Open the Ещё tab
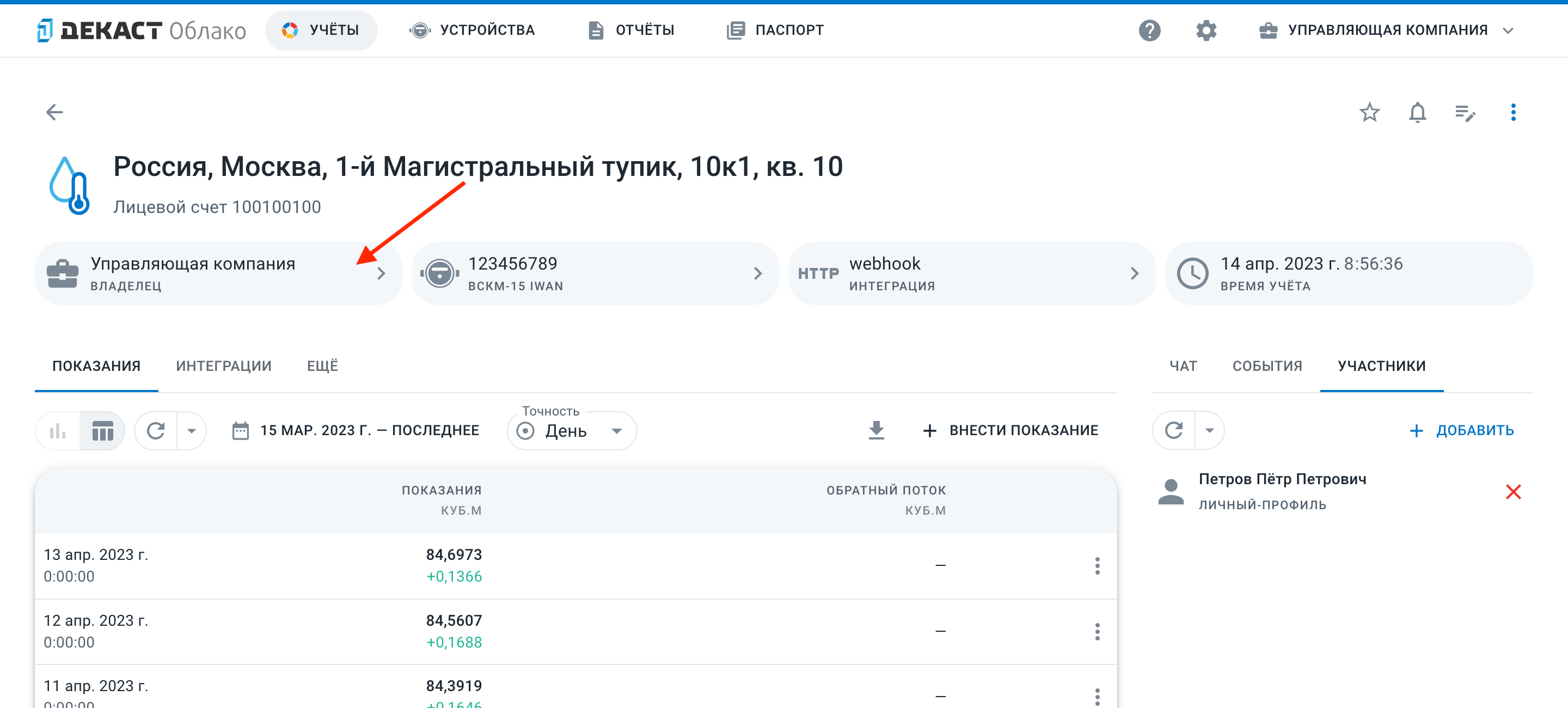The width and height of the screenshot is (1568, 708). (x=322, y=366)
